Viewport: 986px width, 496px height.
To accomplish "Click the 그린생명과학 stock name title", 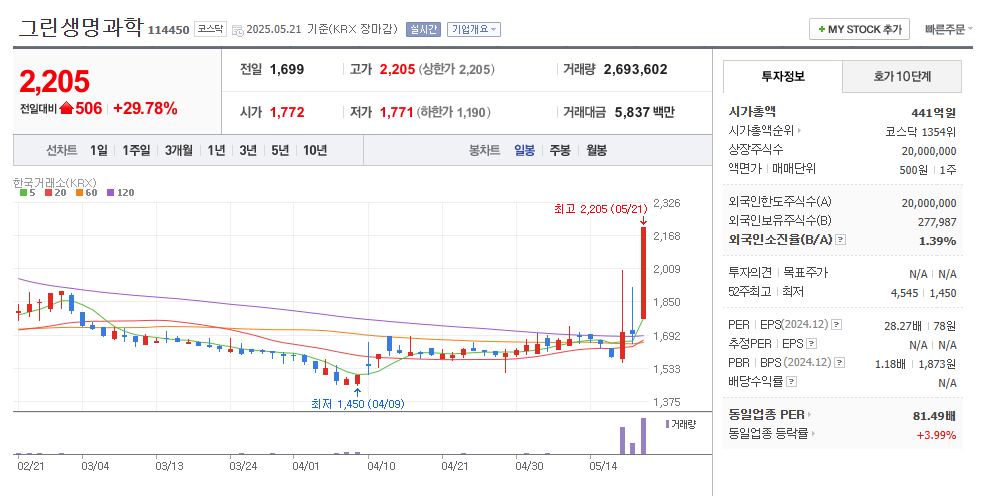I will tap(80, 28).
